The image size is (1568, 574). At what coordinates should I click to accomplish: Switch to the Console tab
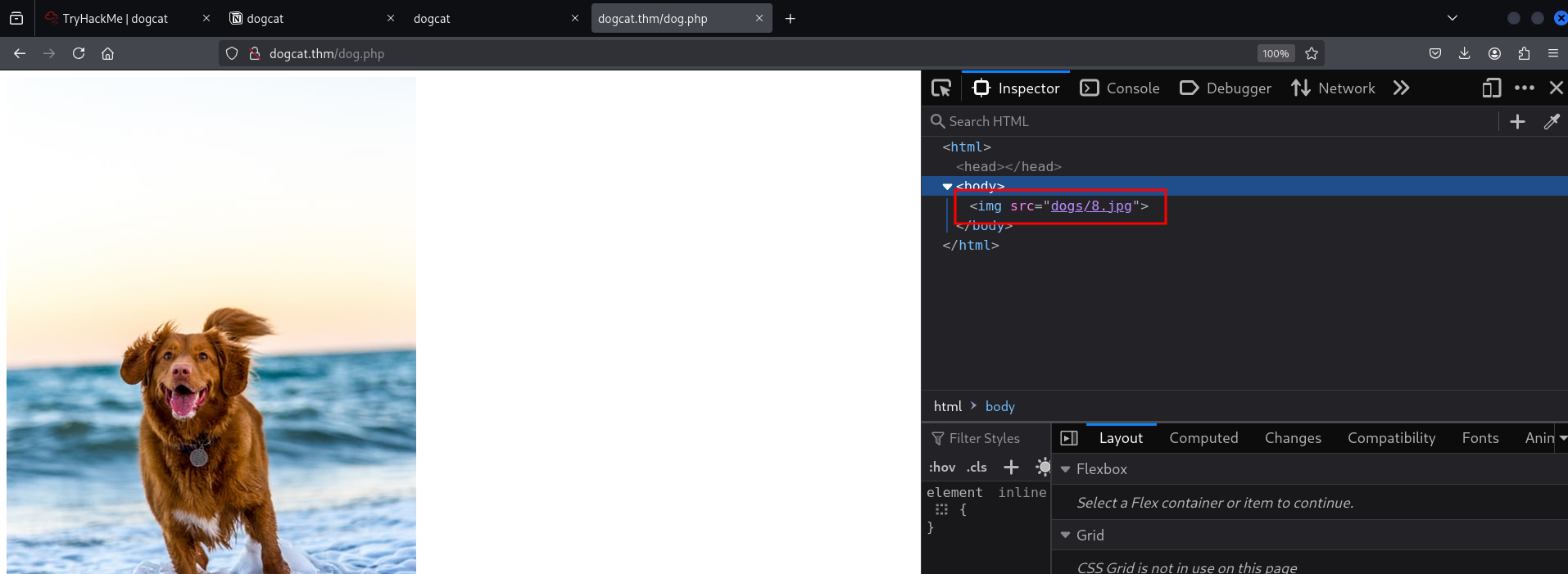(x=1120, y=88)
